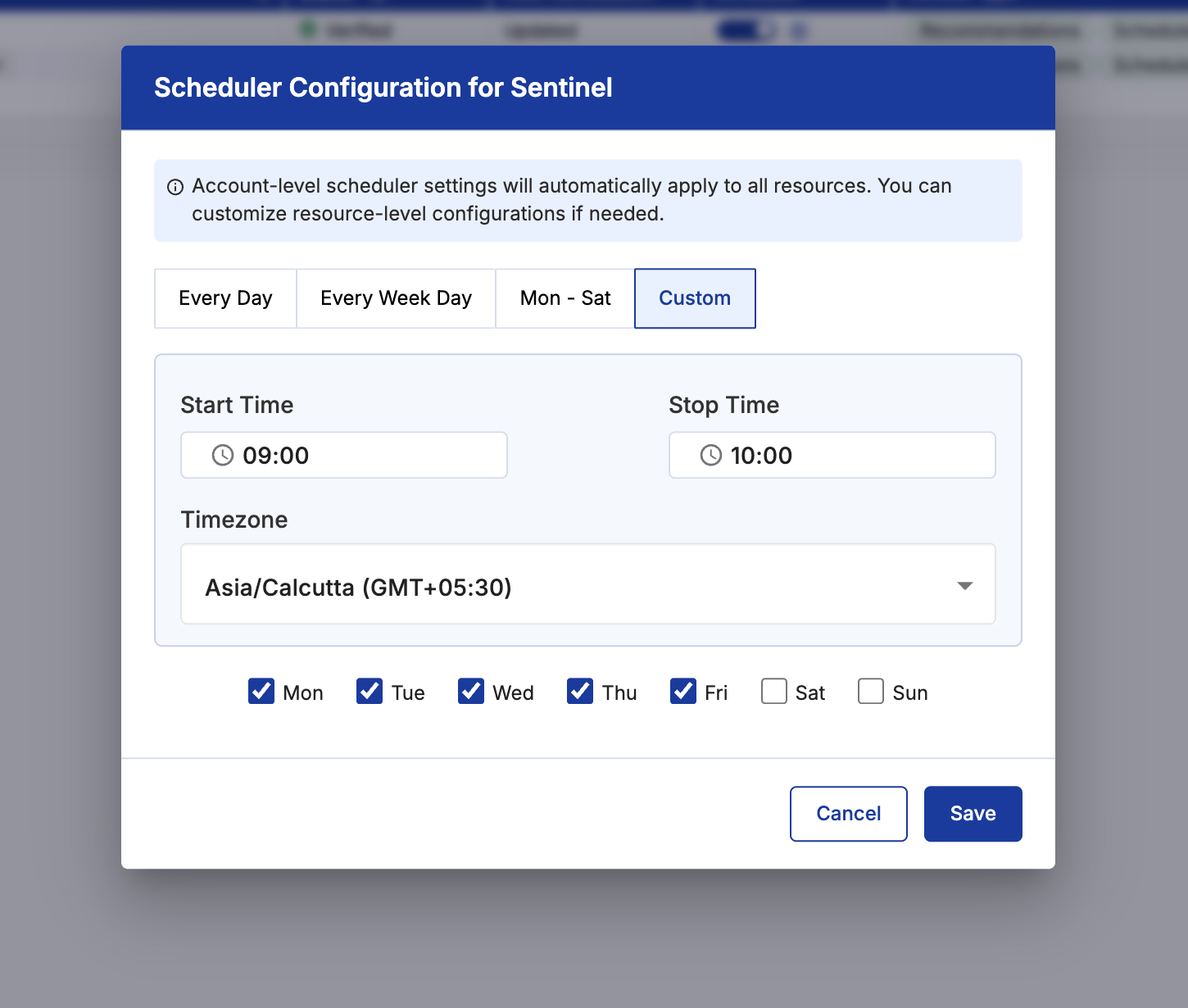The width and height of the screenshot is (1188, 1008).
Task: Select the Every Day schedule tab
Action: [x=225, y=298]
